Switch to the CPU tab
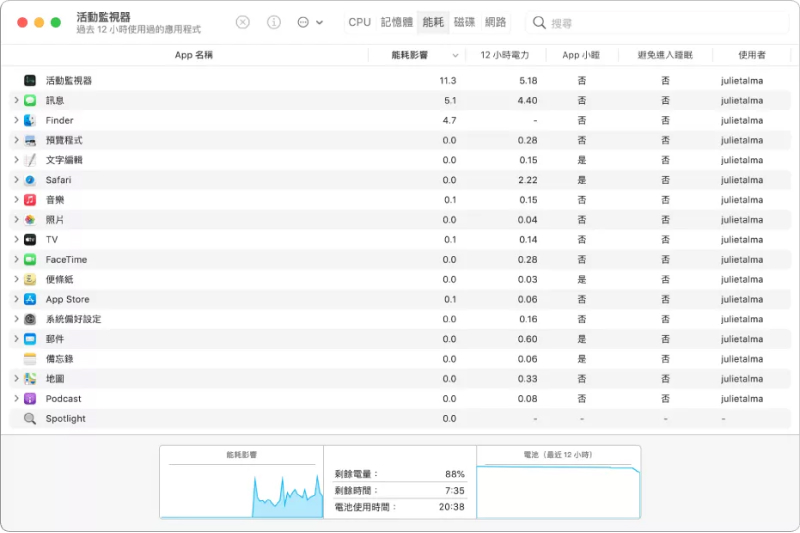Screen dimensions: 800x533 (359, 22)
